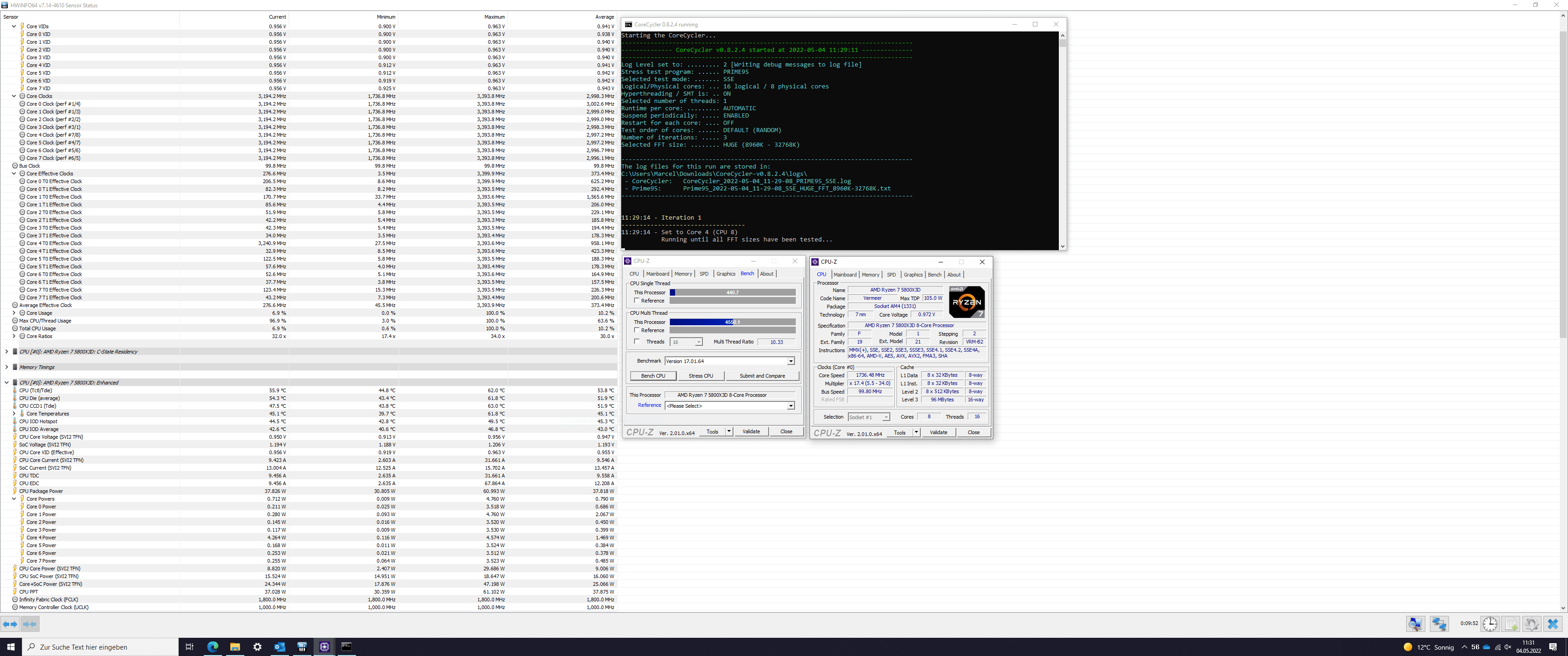Click the CPU Single Thread score bar
Image resolution: width=1568 pixels, height=656 pixels.
coord(732,293)
